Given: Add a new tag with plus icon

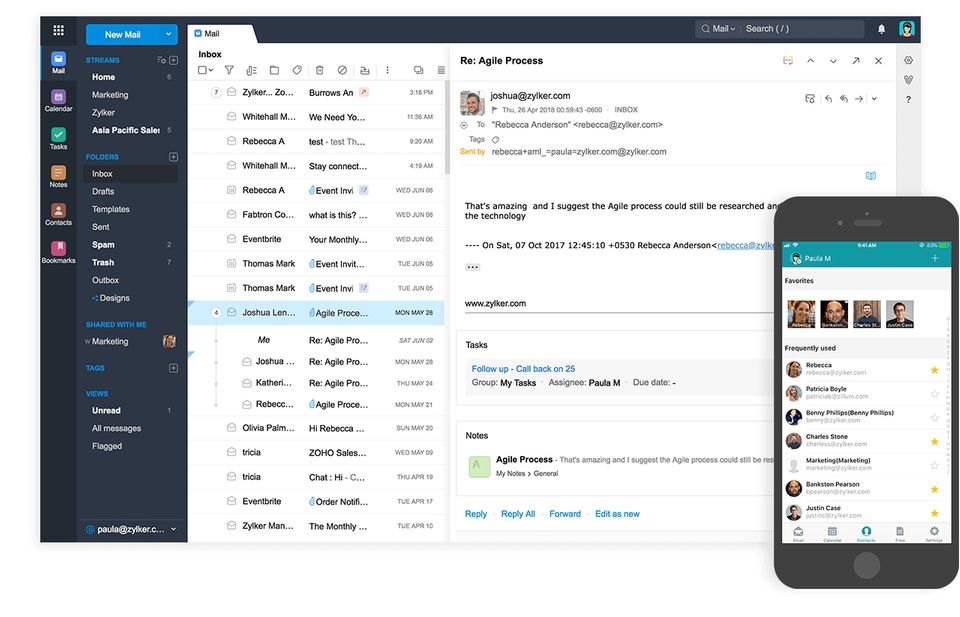Looking at the screenshot, I should (173, 368).
